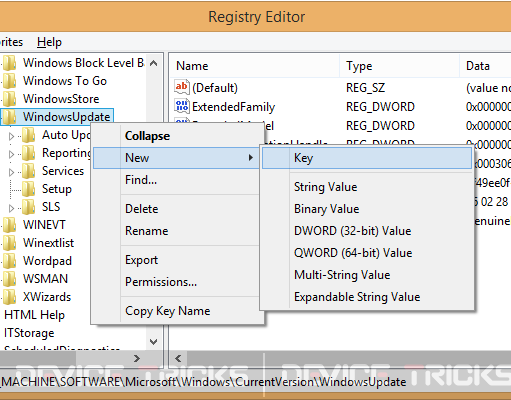Viewport: 511px width, 400px height.
Task: Create a new Key from submenu
Action: coord(367,158)
